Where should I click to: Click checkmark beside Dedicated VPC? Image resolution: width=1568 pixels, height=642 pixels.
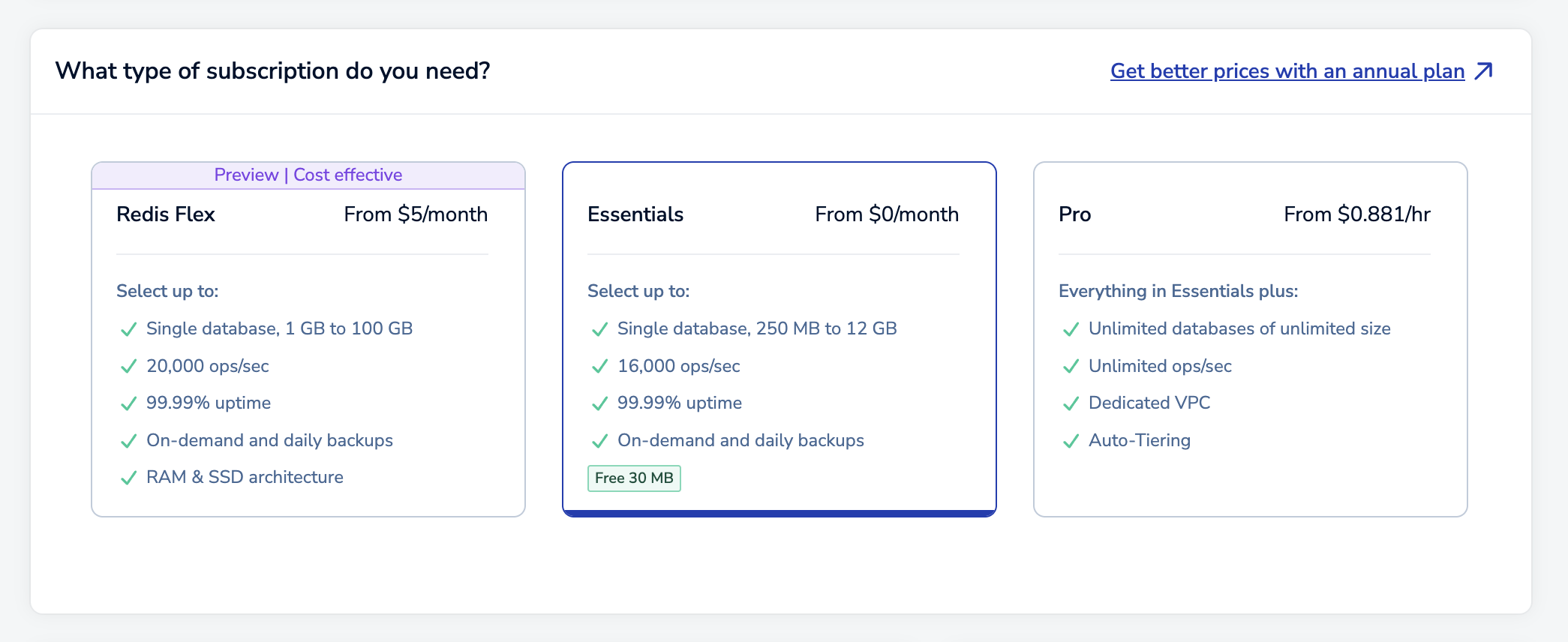[x=1071, y=403]
